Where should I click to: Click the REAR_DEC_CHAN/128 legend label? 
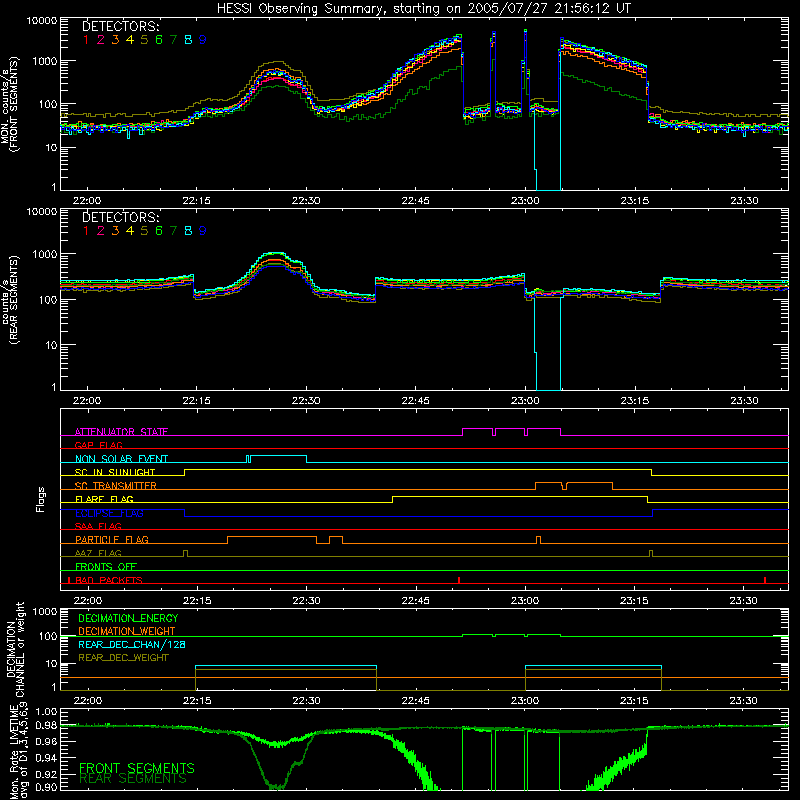point(132,644)
